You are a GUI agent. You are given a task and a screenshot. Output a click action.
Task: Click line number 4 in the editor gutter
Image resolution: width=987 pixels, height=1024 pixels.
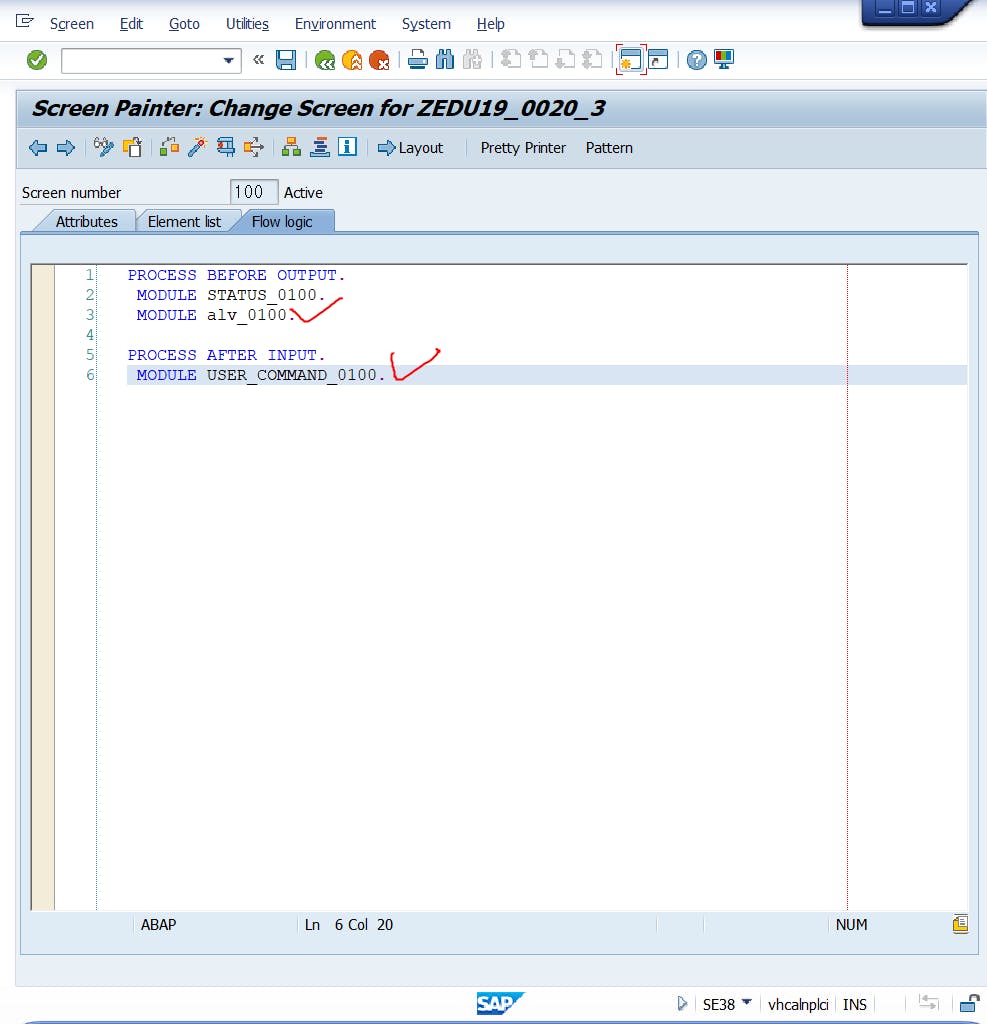89,335
